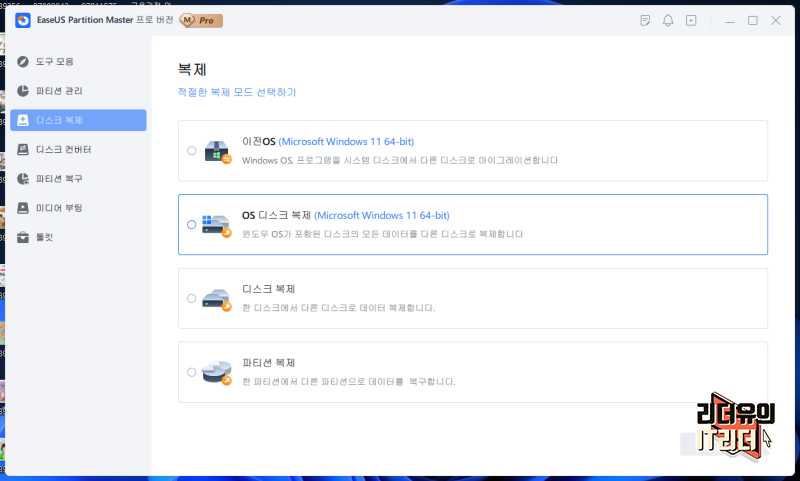Click the 디스크 복제 option card title
Screen dimensions: 800x481
click(x=268, y=289)
